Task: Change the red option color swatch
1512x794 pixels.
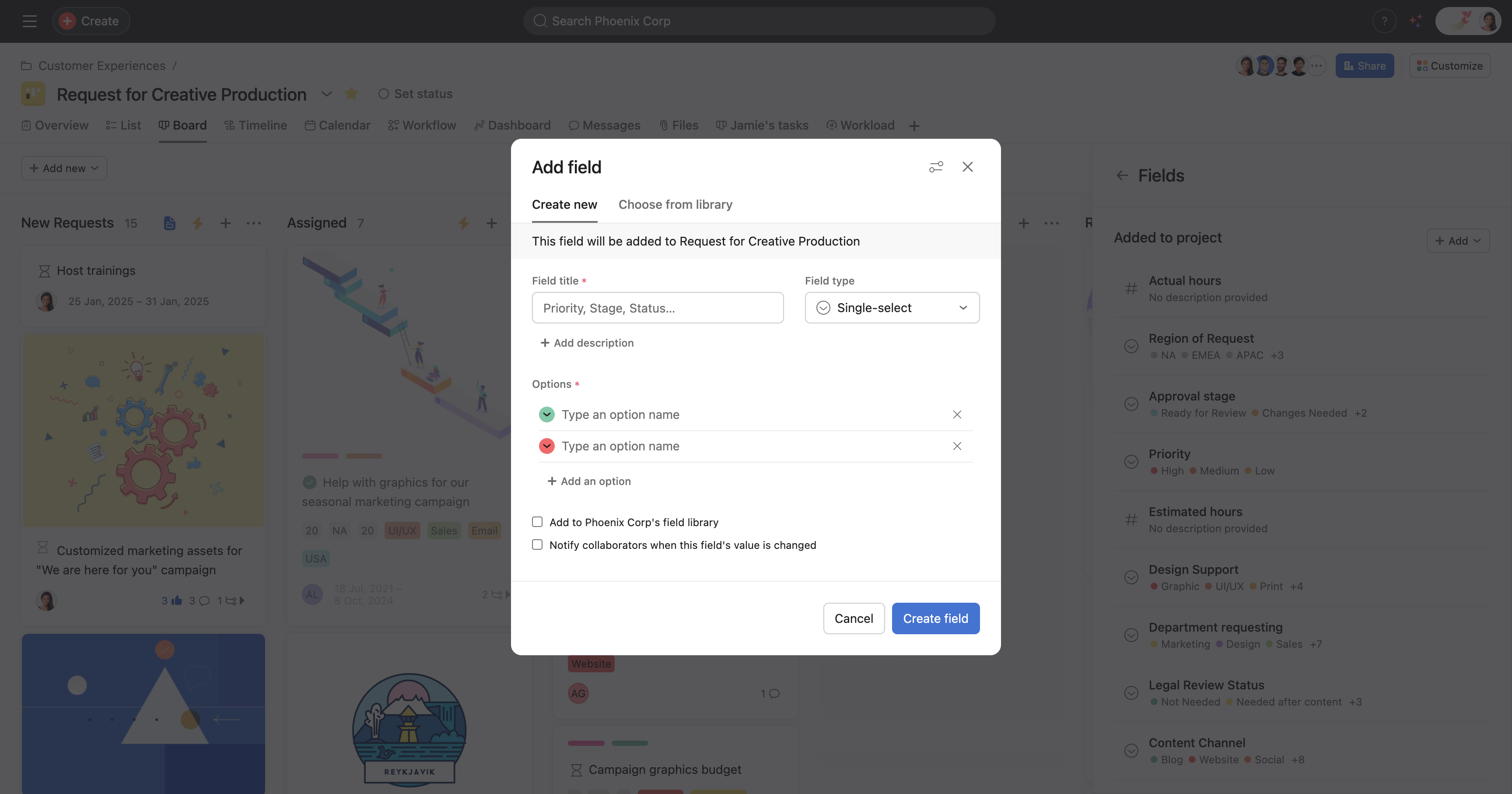Action: pos(546,446)
